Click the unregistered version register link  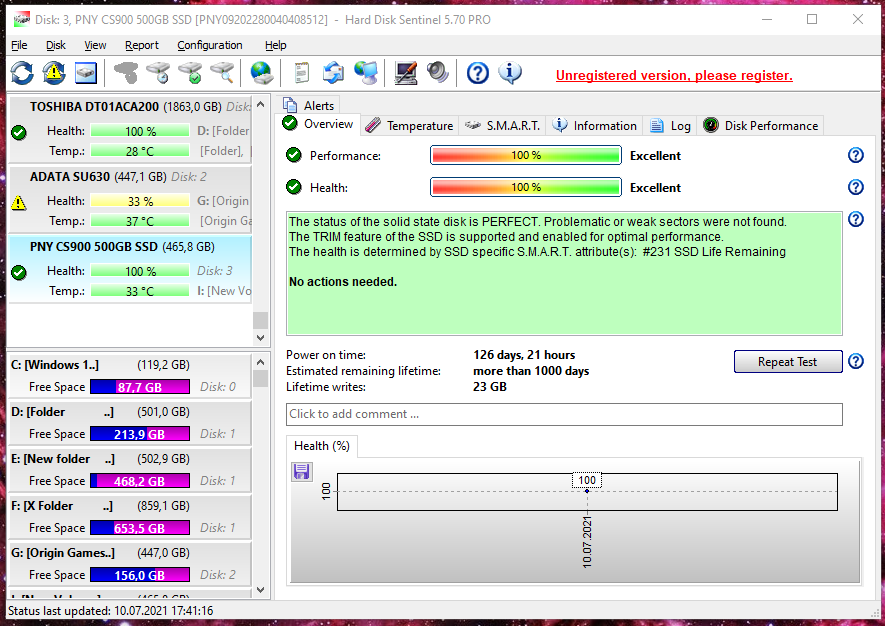pyautogui.click(x=673, y=75)
